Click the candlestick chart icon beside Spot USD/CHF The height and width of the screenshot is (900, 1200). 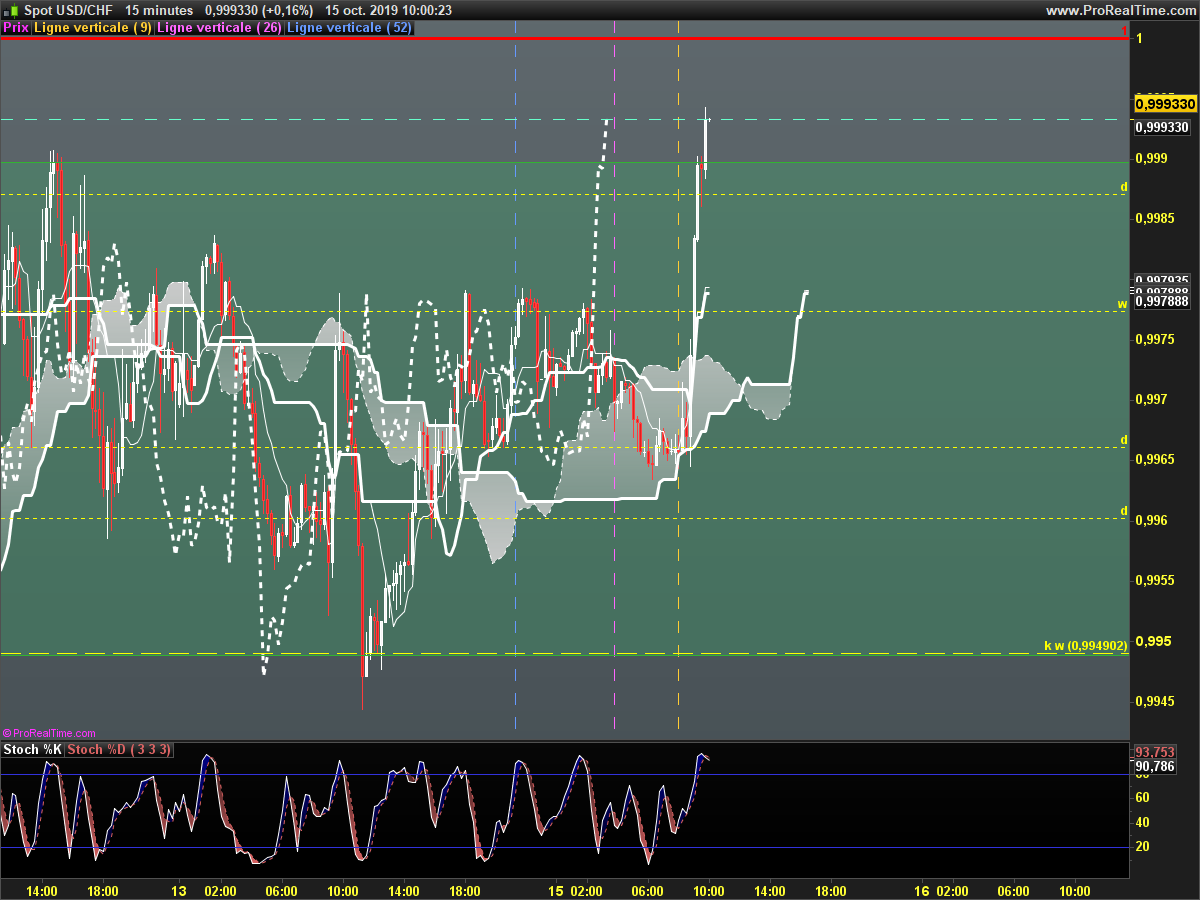(x=12, y=10)
